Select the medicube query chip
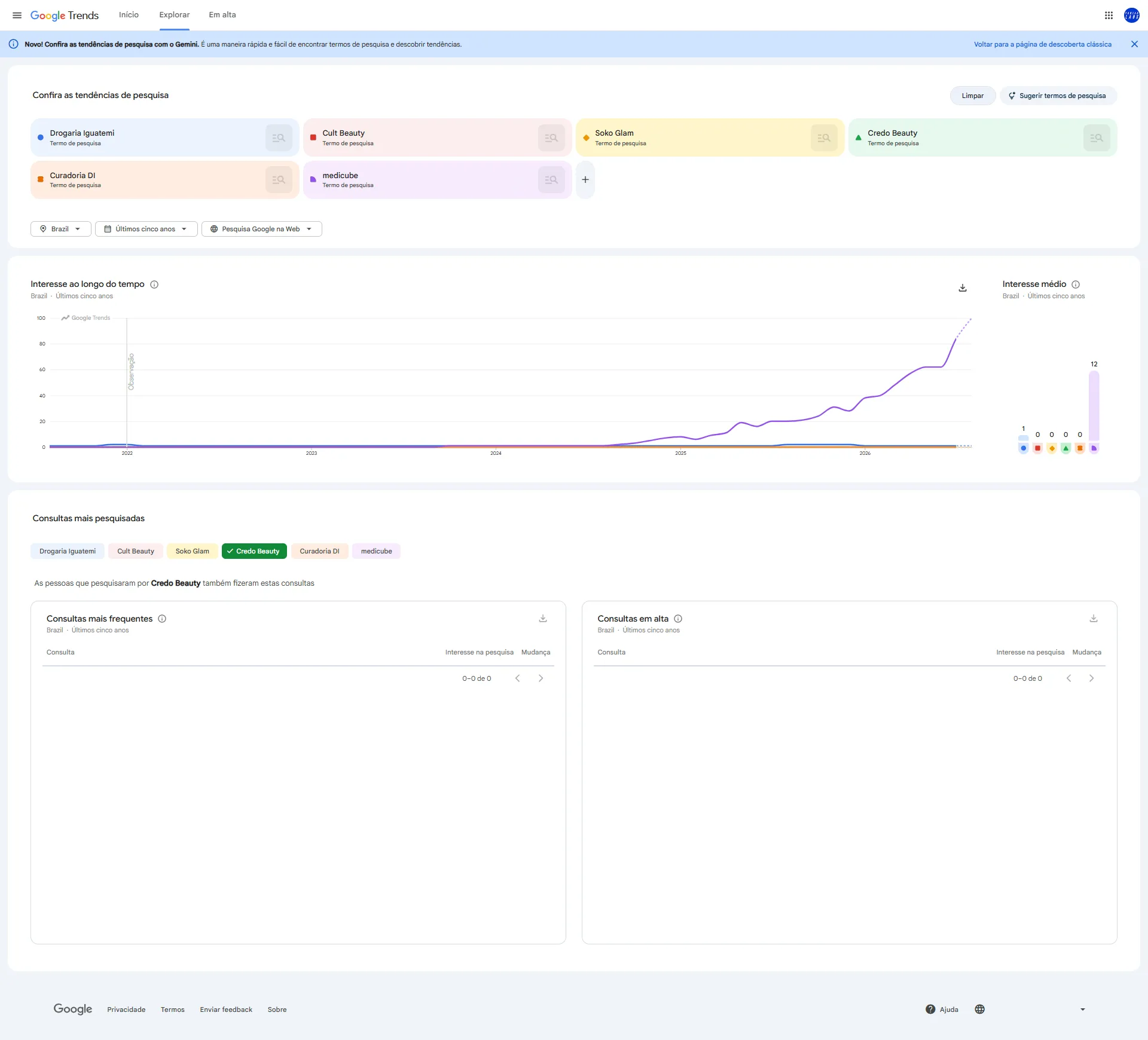 (x=377, y=551)
